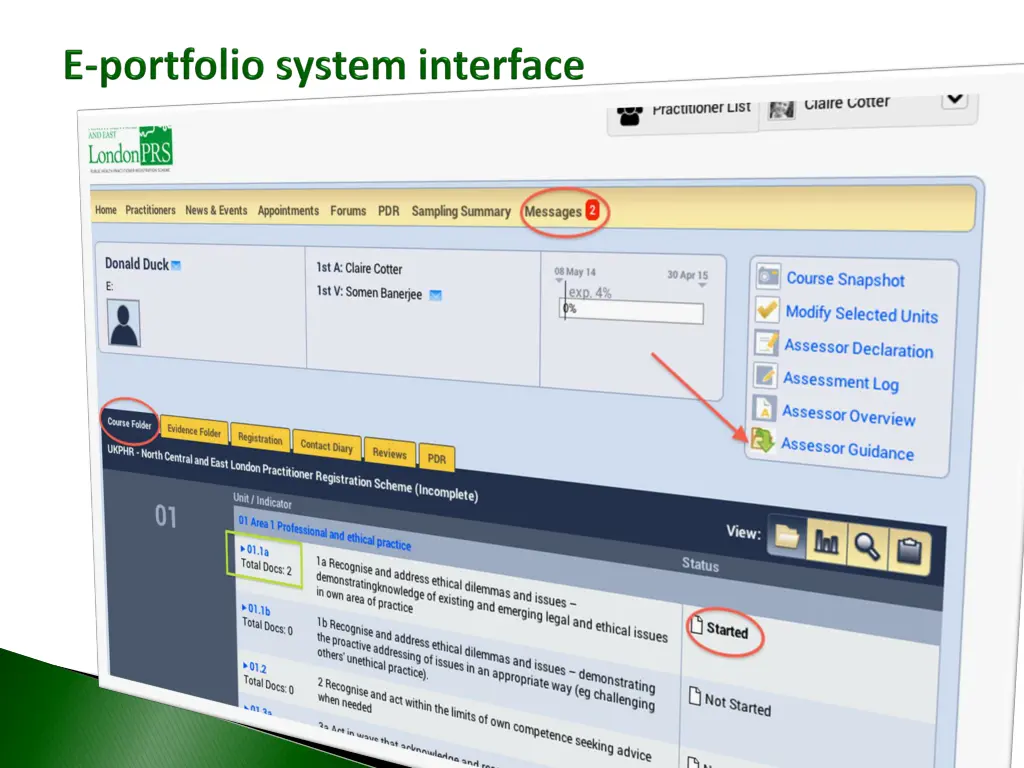This screenshot has width=1024, height=768.
Task: Go to Practitioners menu item
Action: (150, 210)
